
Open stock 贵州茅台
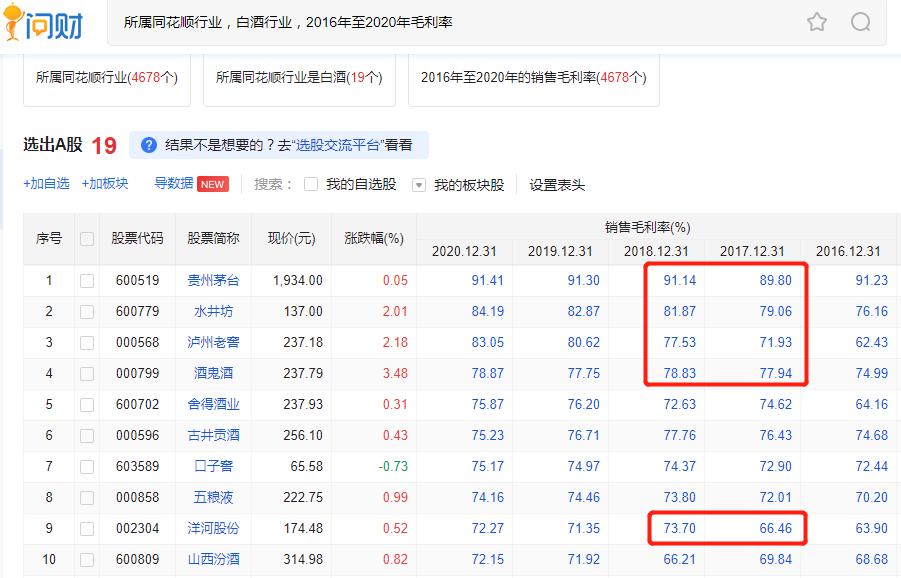[x=213, y=280]
